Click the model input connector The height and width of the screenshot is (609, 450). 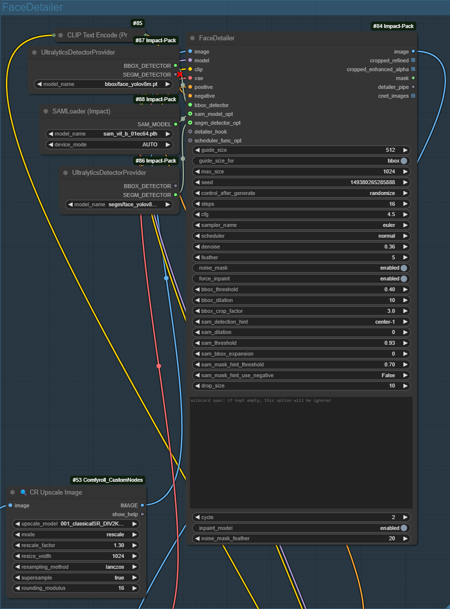tap(190, 60)
